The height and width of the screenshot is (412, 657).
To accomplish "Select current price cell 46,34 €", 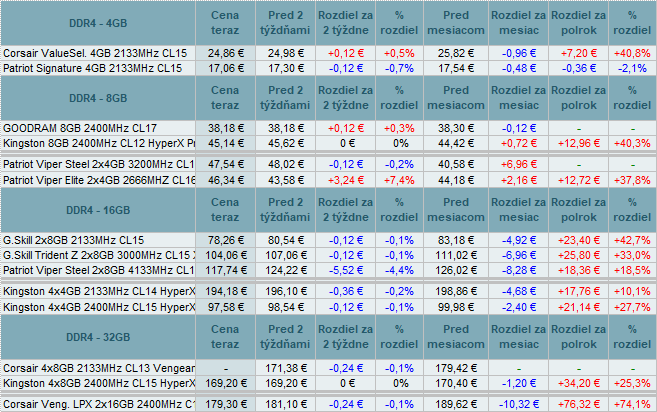I will (226, 180).
